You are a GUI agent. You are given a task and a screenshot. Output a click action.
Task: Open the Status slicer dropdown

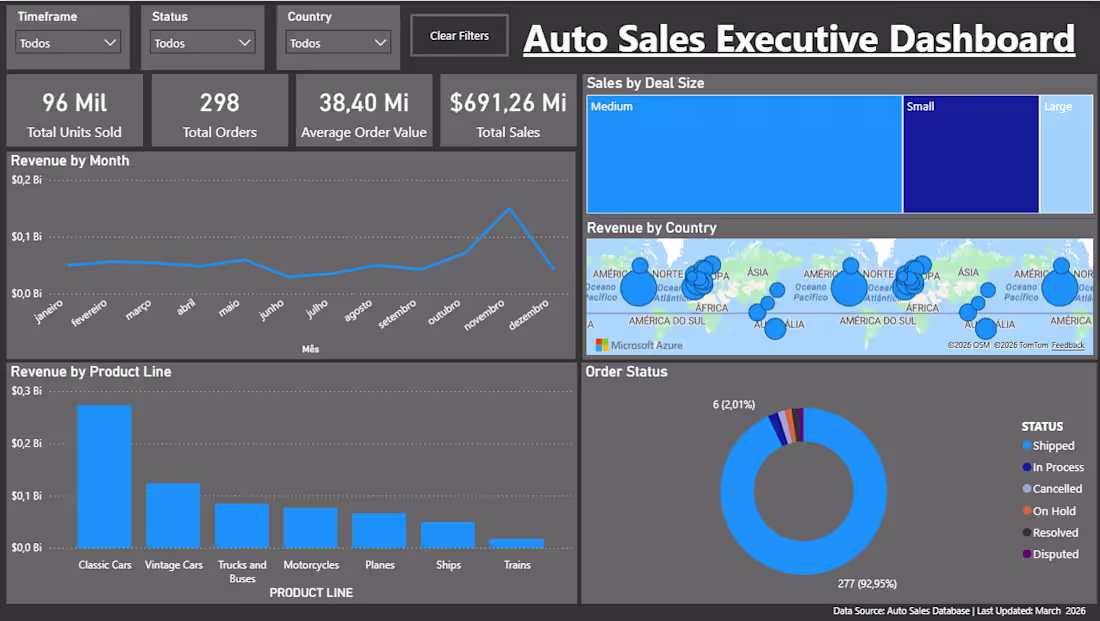pyautogui.click(x=202, y=42)
